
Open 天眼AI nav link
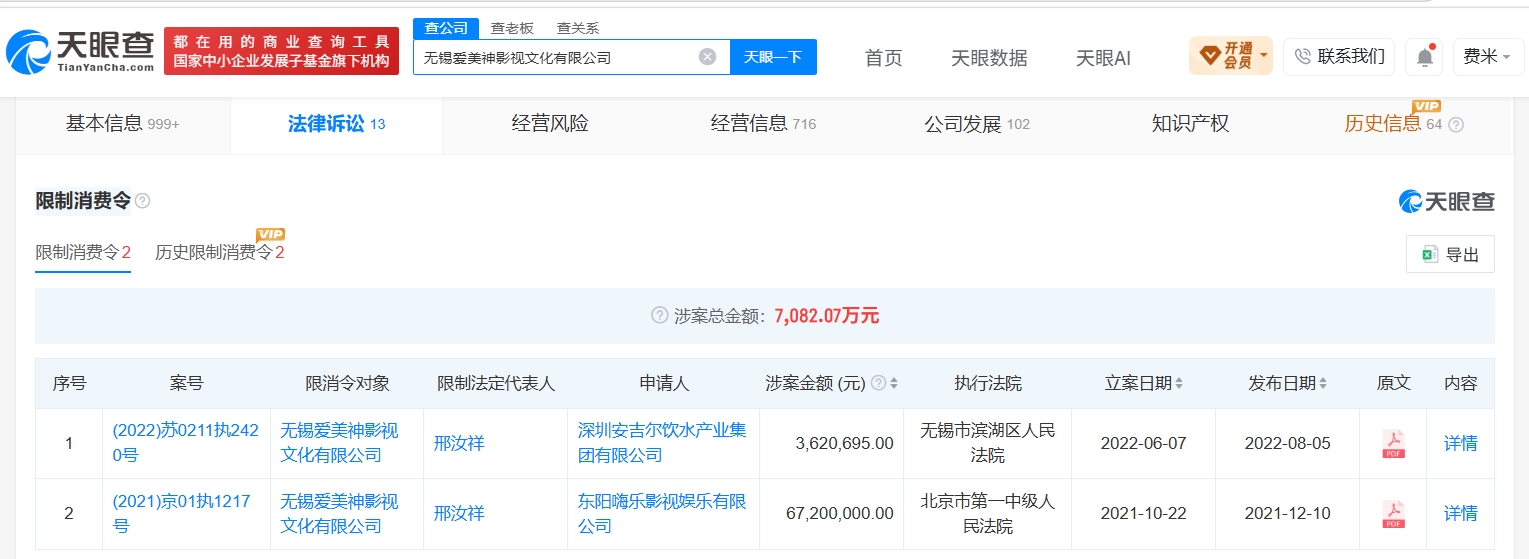[1103, 58]
